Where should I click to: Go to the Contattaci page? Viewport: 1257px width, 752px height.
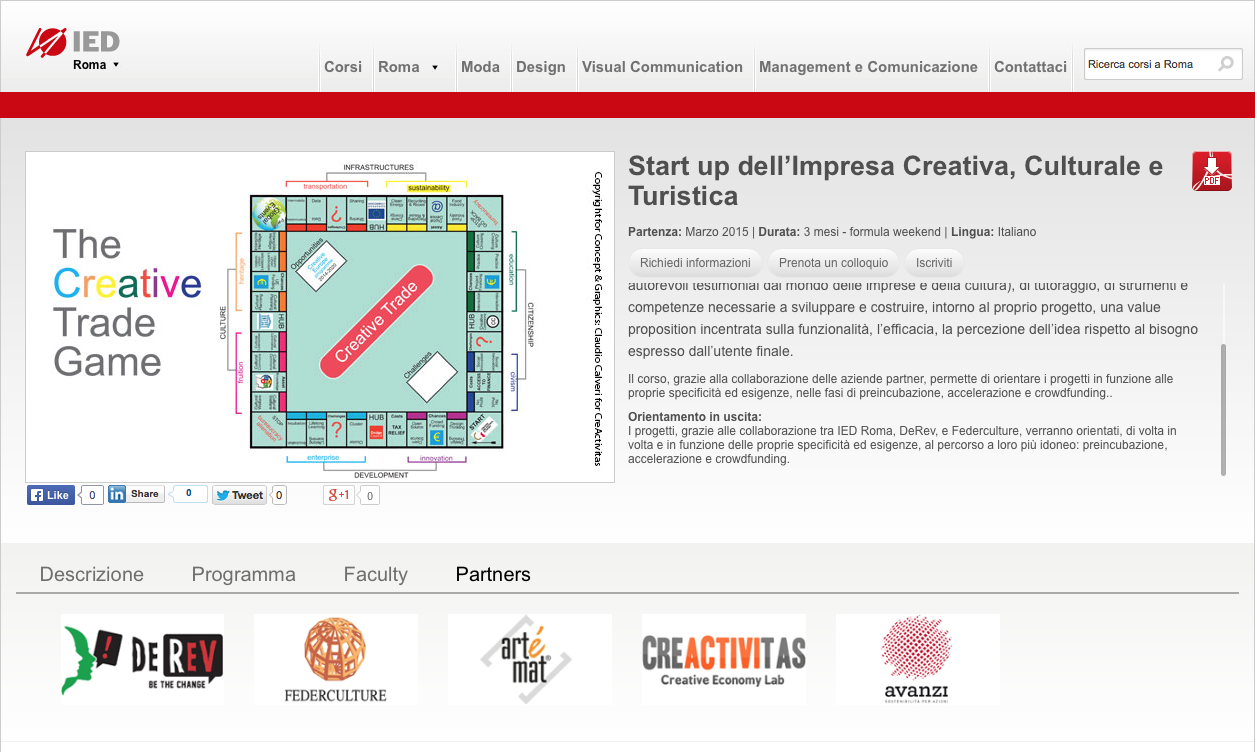click(x=1030, y=67)
